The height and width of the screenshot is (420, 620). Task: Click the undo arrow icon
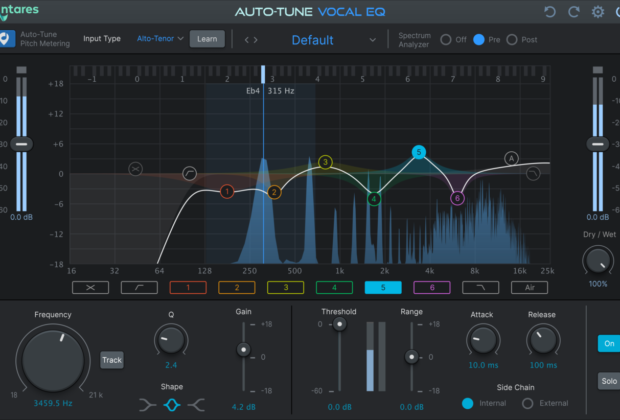click(550, 12)
